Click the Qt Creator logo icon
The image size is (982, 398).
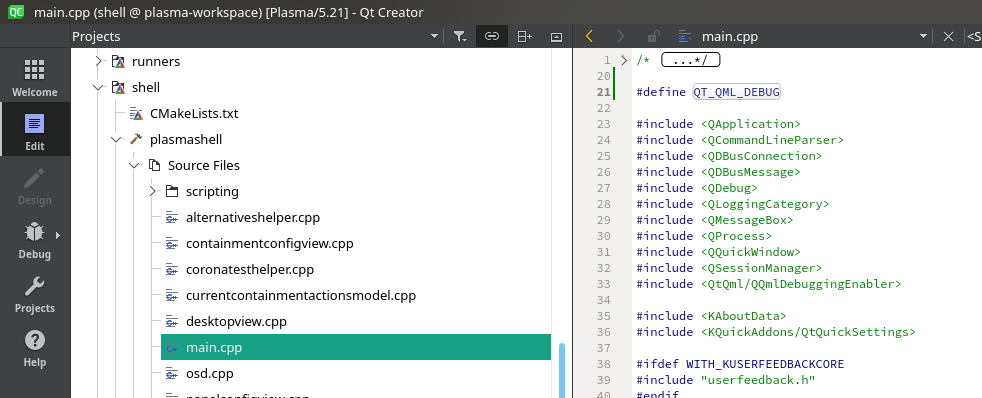coord(16,11)
